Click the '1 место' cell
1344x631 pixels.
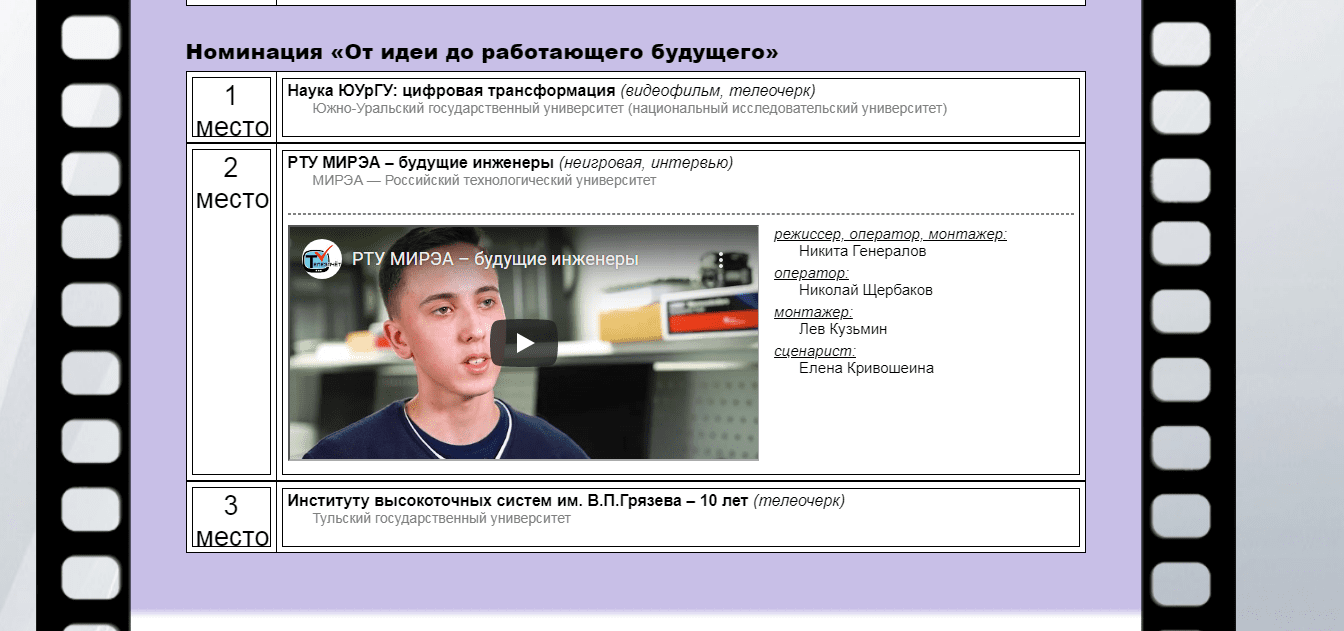click(231, 108)
